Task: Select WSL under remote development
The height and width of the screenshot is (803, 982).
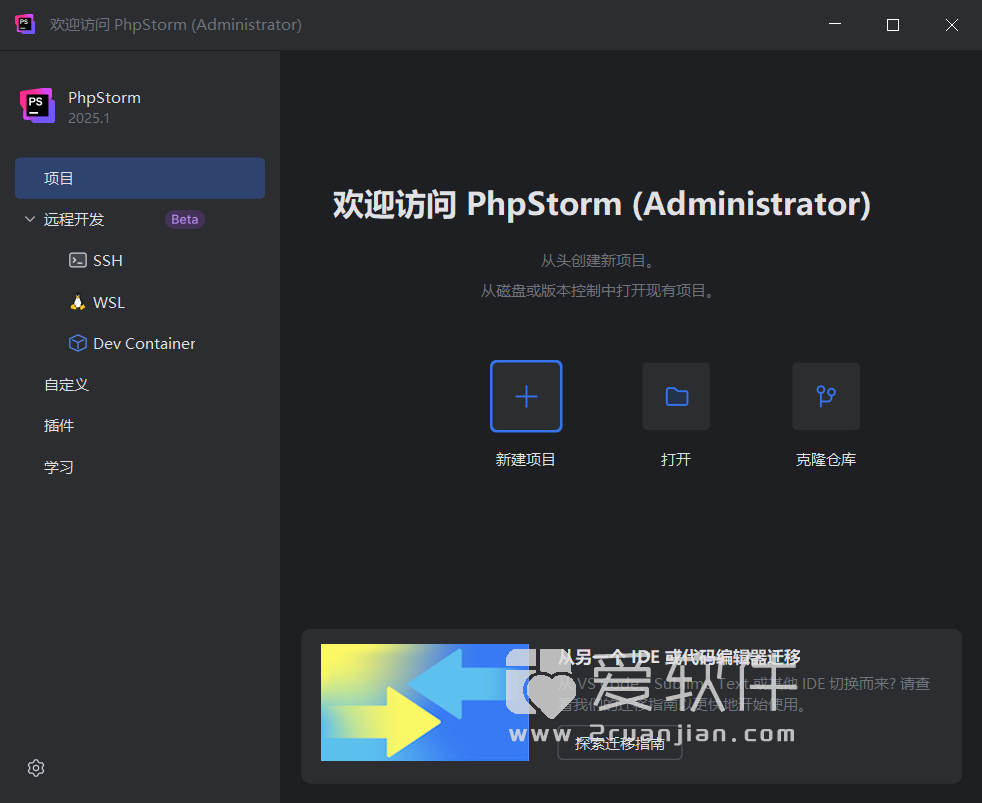Action: [x=109, y=303]
